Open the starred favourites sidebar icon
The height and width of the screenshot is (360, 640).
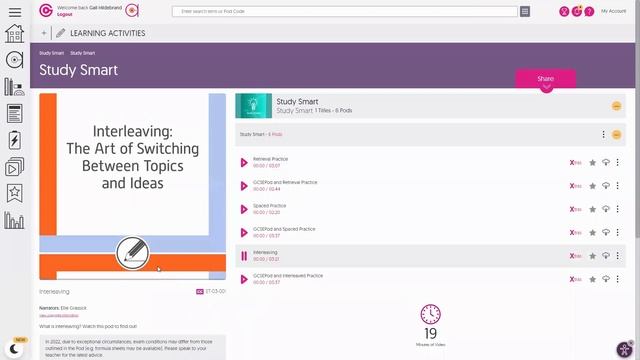click(14, 193)
